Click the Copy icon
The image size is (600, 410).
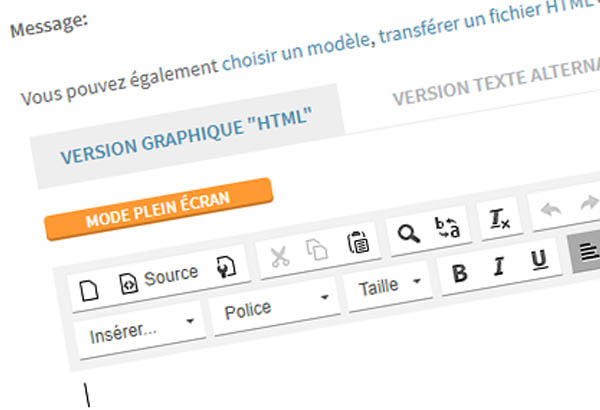point(317,249)
